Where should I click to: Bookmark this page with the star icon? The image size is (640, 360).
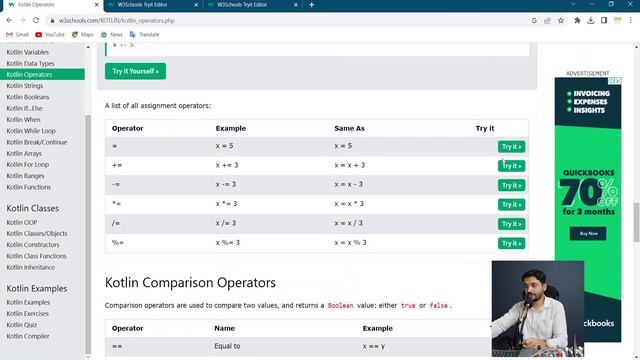point(561,20)
